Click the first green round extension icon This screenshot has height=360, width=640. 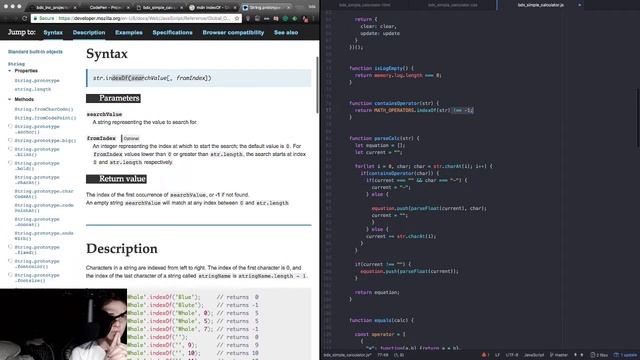[x=285, y=18]
